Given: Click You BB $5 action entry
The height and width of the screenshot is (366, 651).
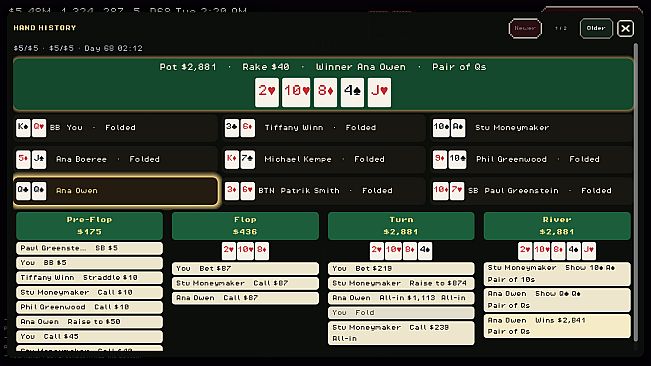Looking at the screenshot, I should click(89, 263).
